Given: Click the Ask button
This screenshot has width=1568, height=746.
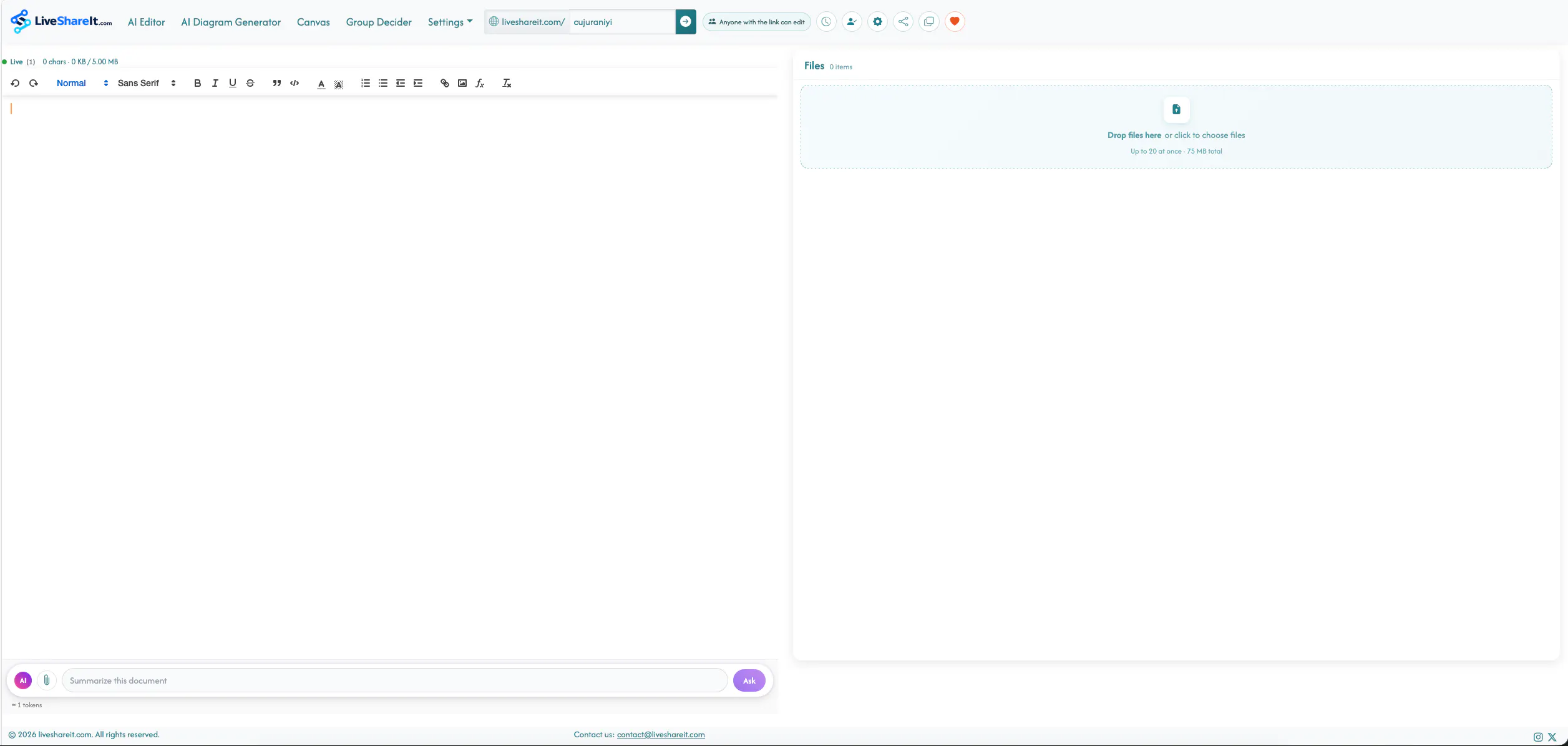Looking at the screenshot, I should pos(749,680).
